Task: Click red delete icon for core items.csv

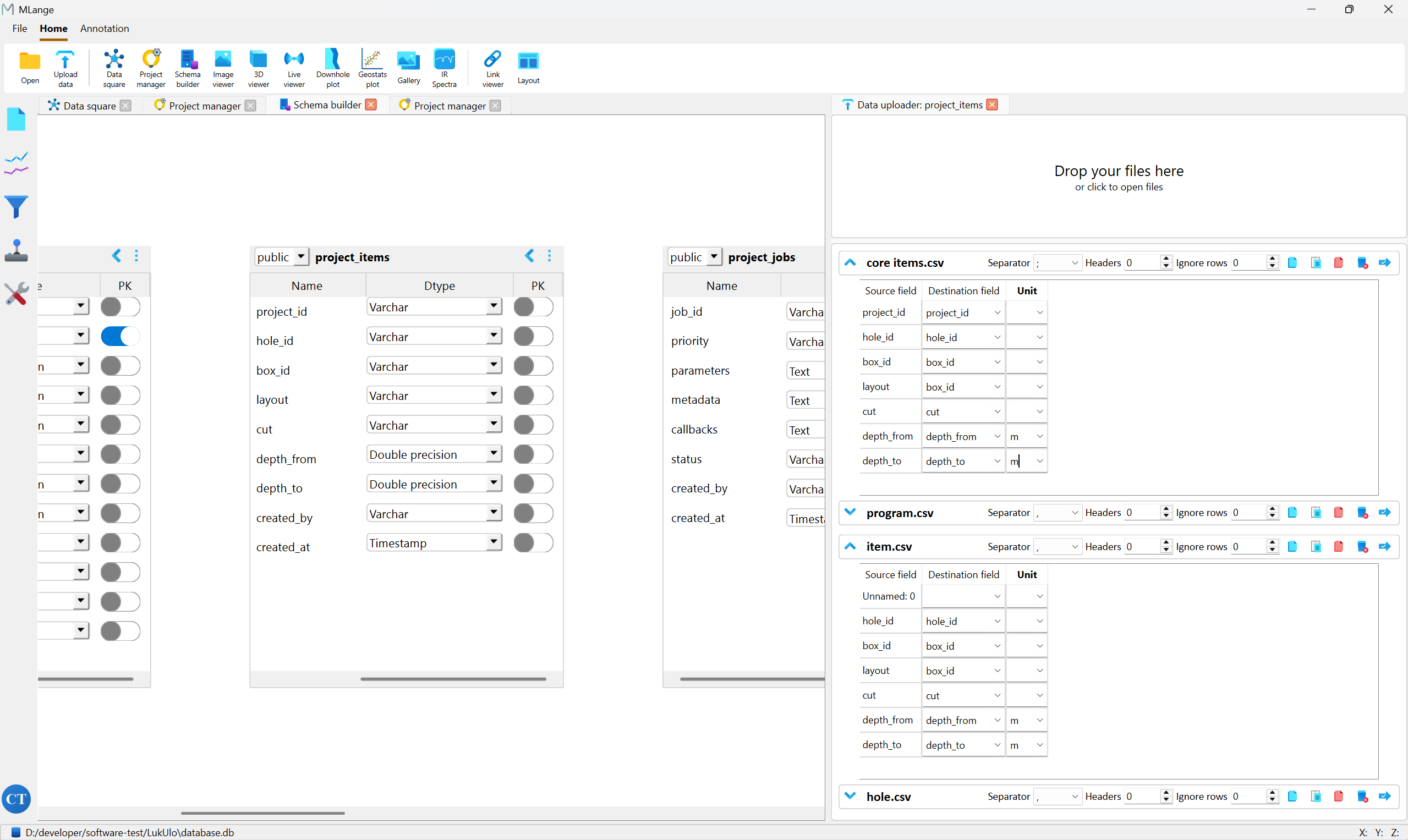Action: [1338, 262]
